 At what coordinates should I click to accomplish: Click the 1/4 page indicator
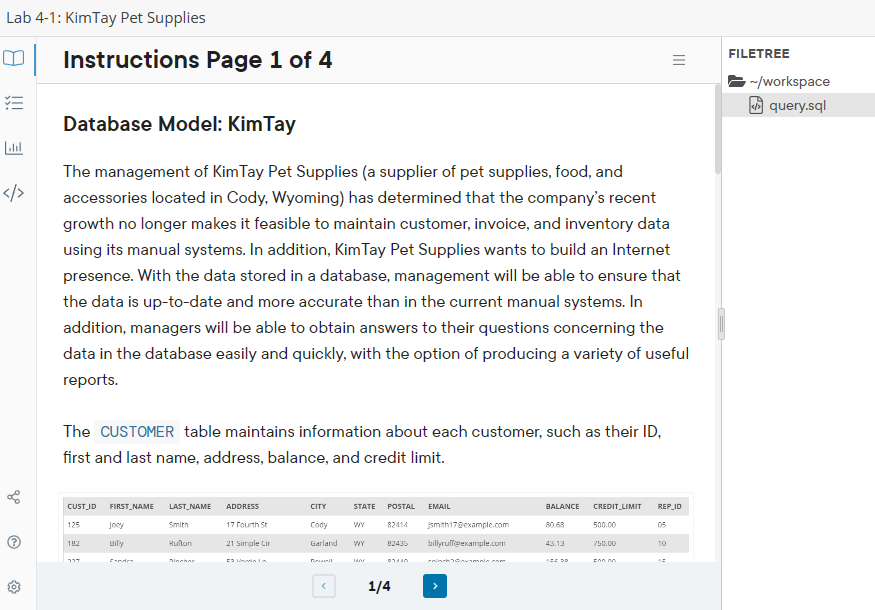point(379,587)
